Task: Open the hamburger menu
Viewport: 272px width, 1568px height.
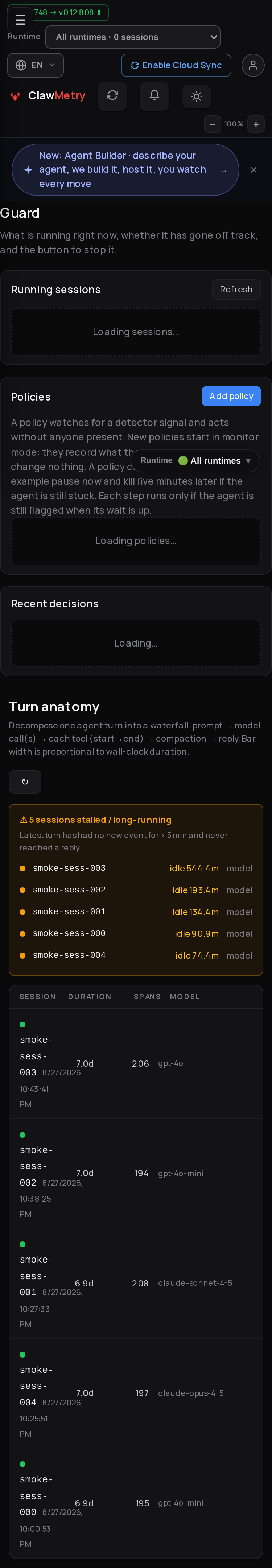Action: (20, 20)
